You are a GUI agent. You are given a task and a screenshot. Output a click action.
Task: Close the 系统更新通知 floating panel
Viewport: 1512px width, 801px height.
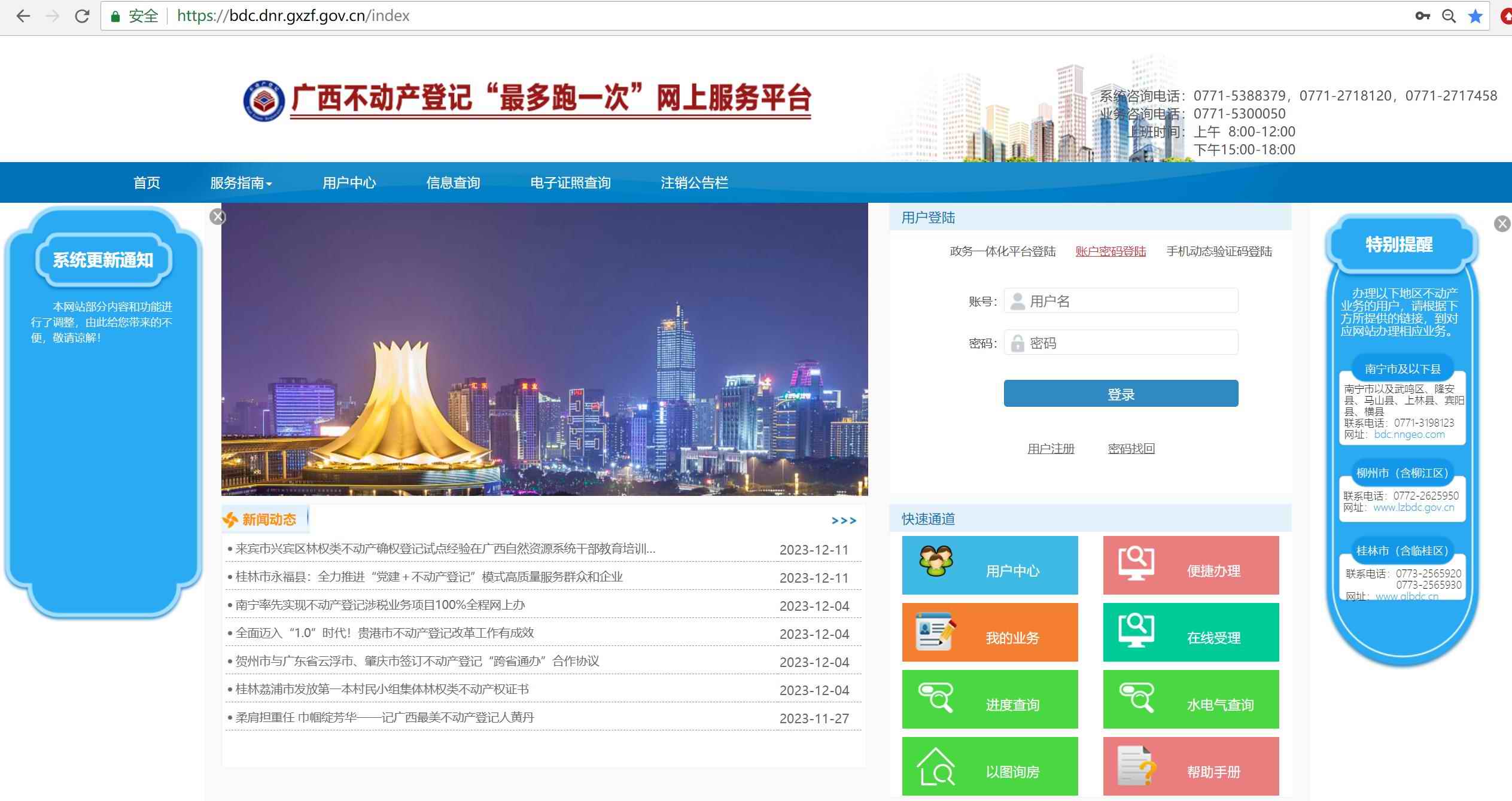pos(218,217)
